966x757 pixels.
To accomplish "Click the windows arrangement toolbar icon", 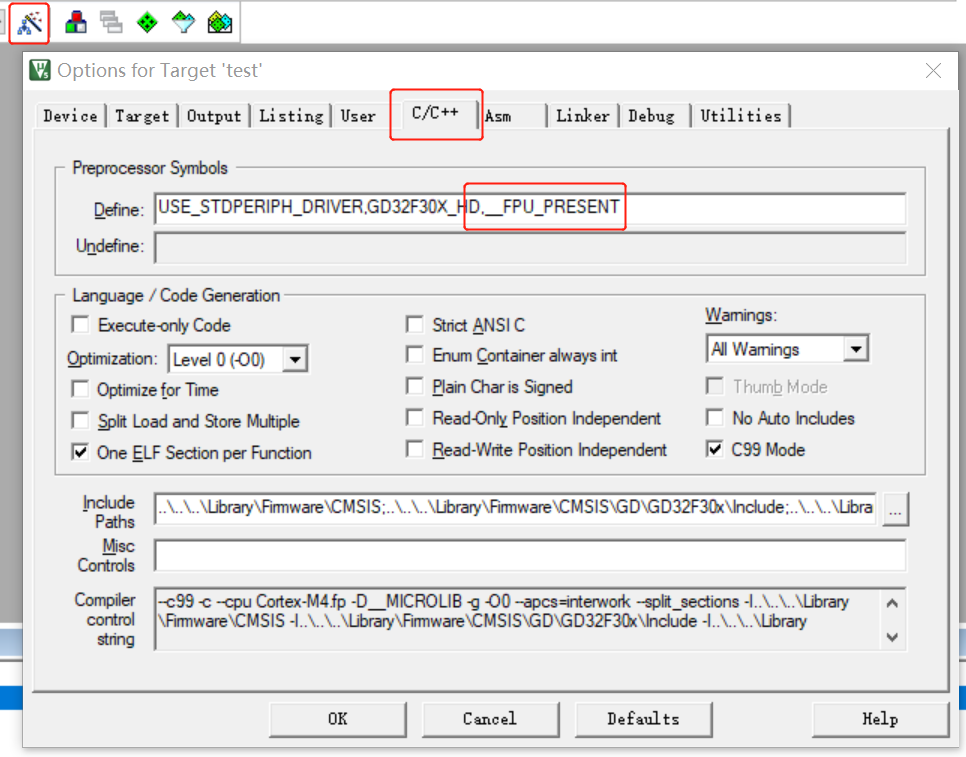I will click(x=111, y=22).
